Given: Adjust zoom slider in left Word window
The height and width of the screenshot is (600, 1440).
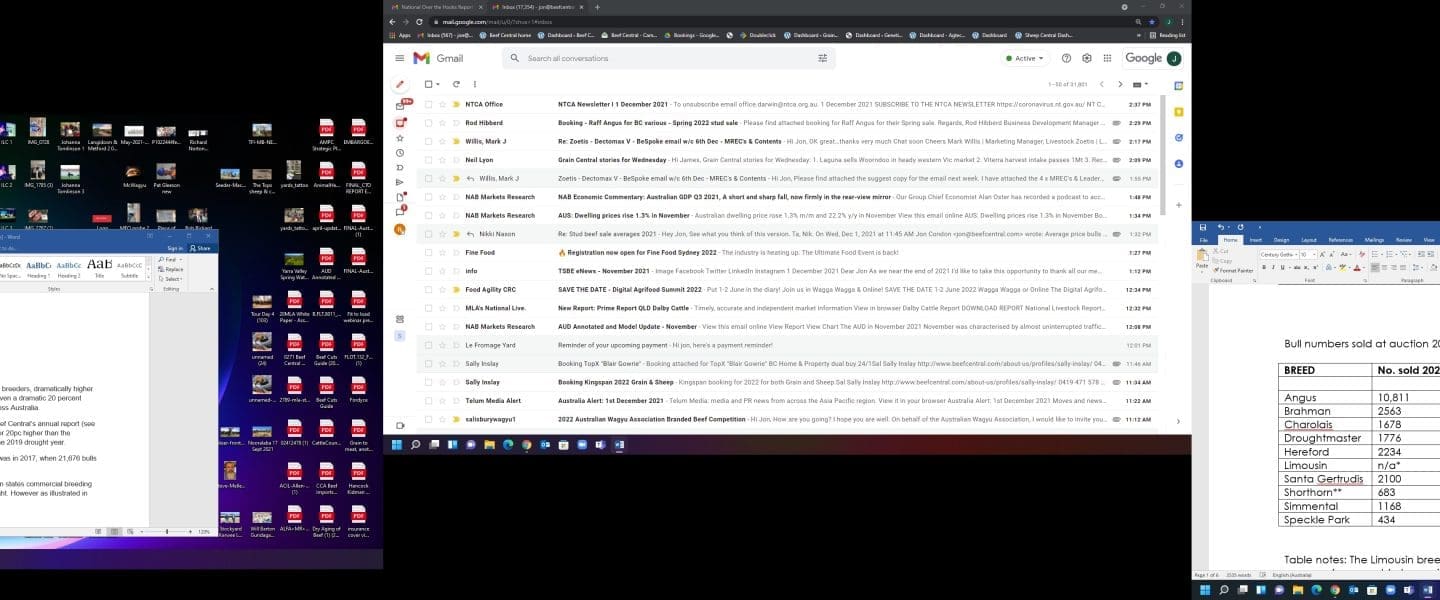Looking at the screenshot, I should tap(166, 531).
